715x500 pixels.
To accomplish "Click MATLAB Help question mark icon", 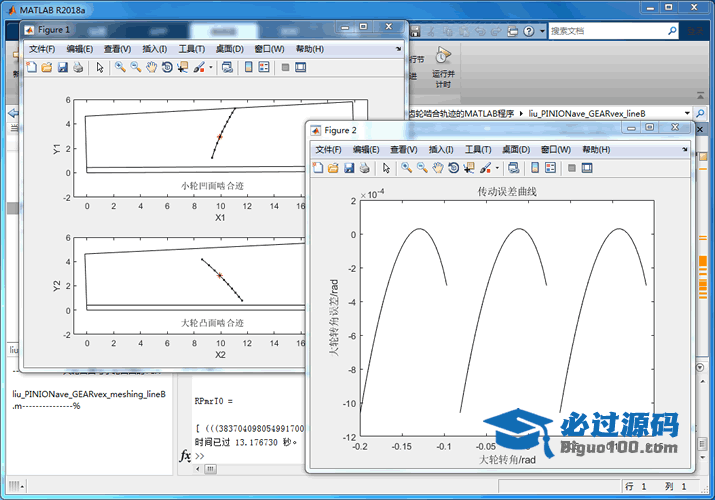I will (x=528, y=31).
